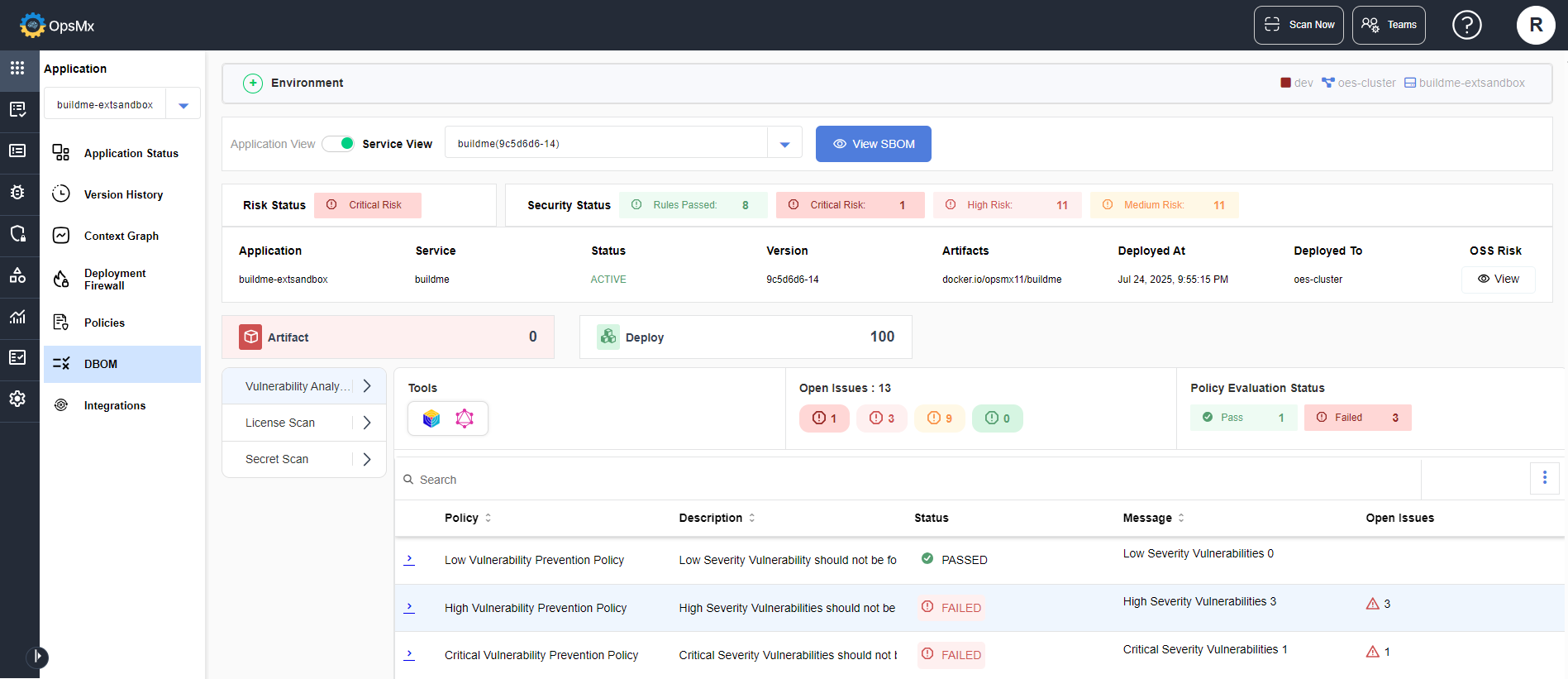Open the buildme-extsandbox application dropdown
Image resolution: width=1568 pixels, height=679 pixels.
tap(183, 105)
